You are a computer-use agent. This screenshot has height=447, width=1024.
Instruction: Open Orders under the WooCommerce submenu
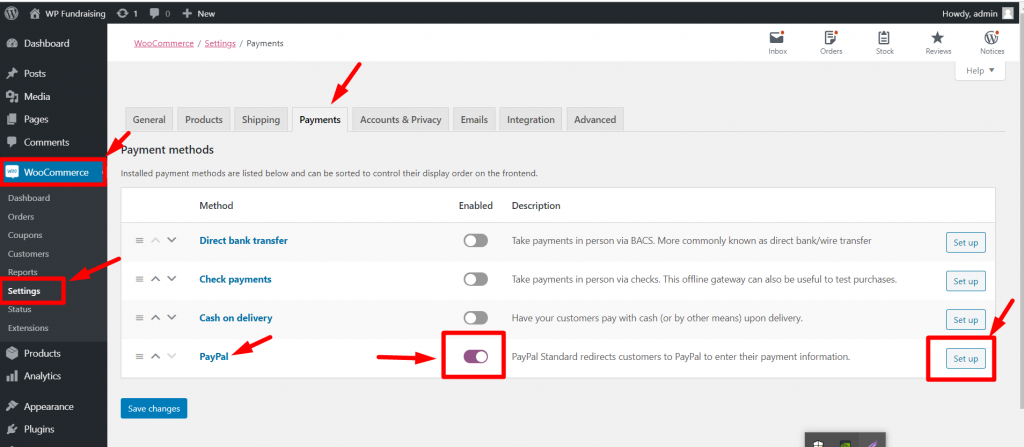pyautogui.click(x=21, y=216)
